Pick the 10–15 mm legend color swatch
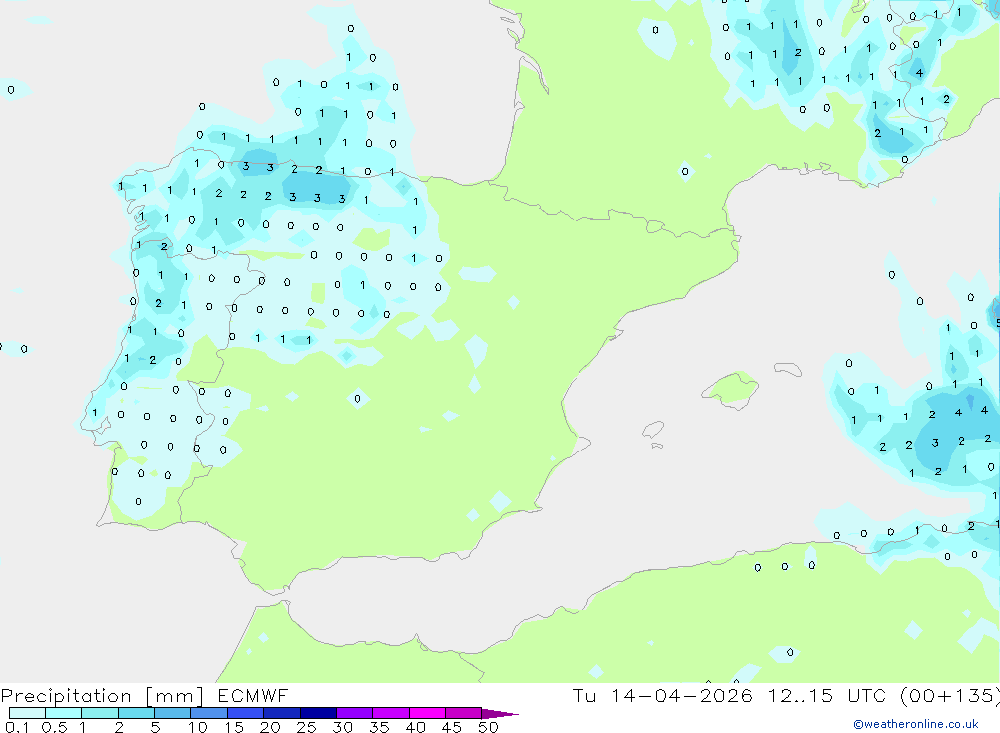 coord(209,713)
